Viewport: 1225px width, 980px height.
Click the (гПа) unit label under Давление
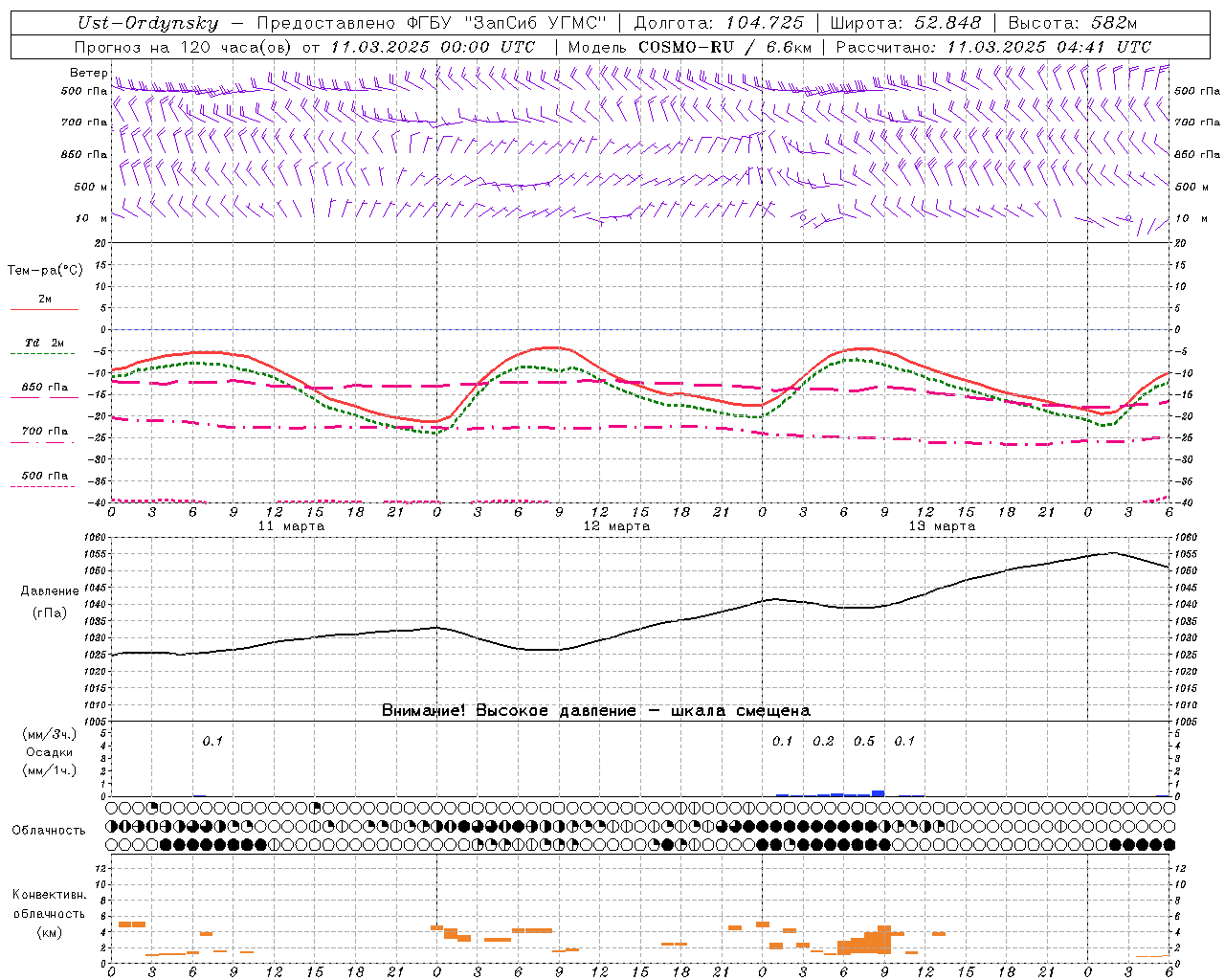click(50, 612)
